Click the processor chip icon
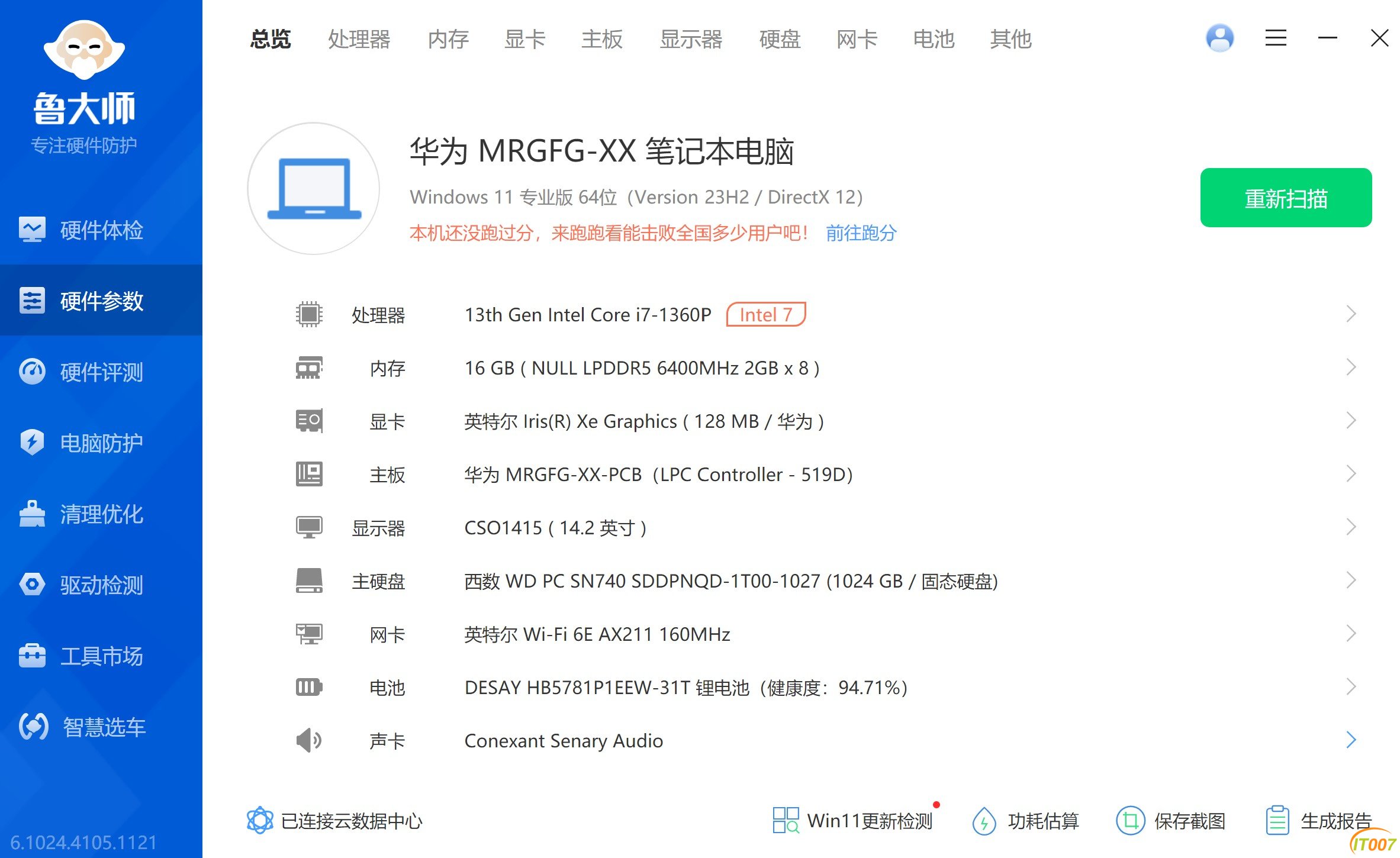Image resolution: width=1400 pixels, height=858 pixels. click(309, 314)
